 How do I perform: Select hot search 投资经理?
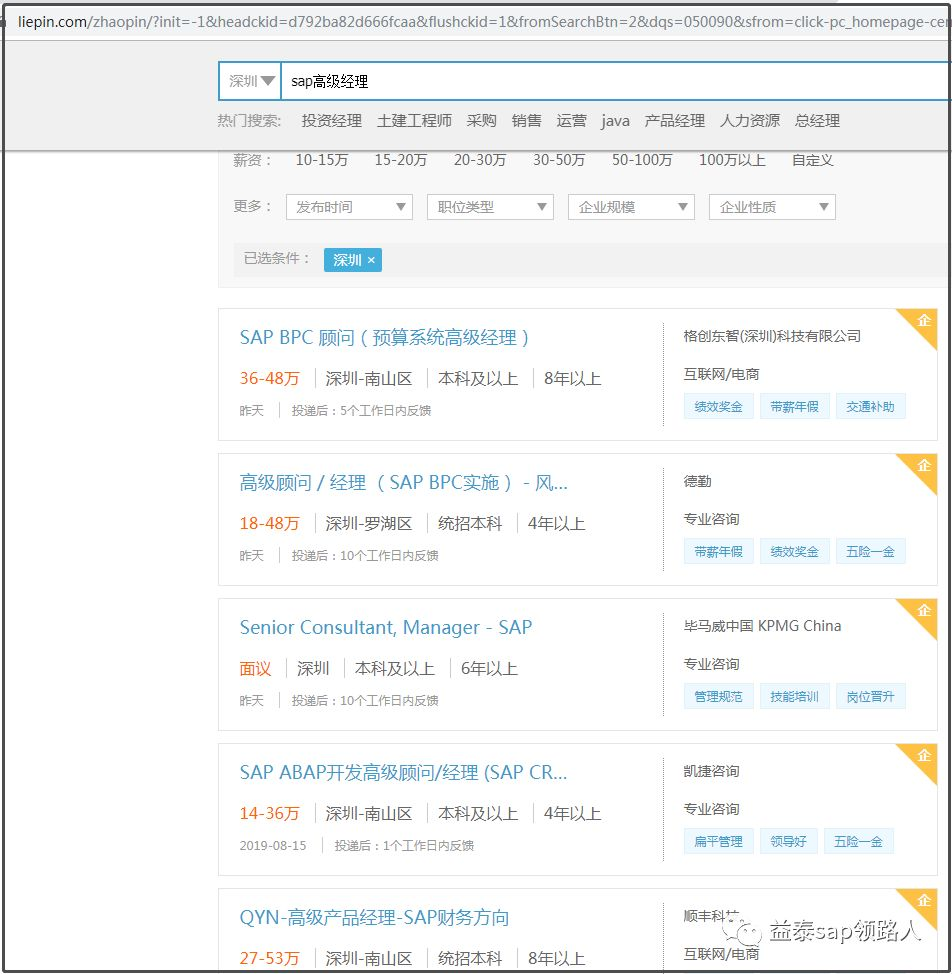click(332, 121)
